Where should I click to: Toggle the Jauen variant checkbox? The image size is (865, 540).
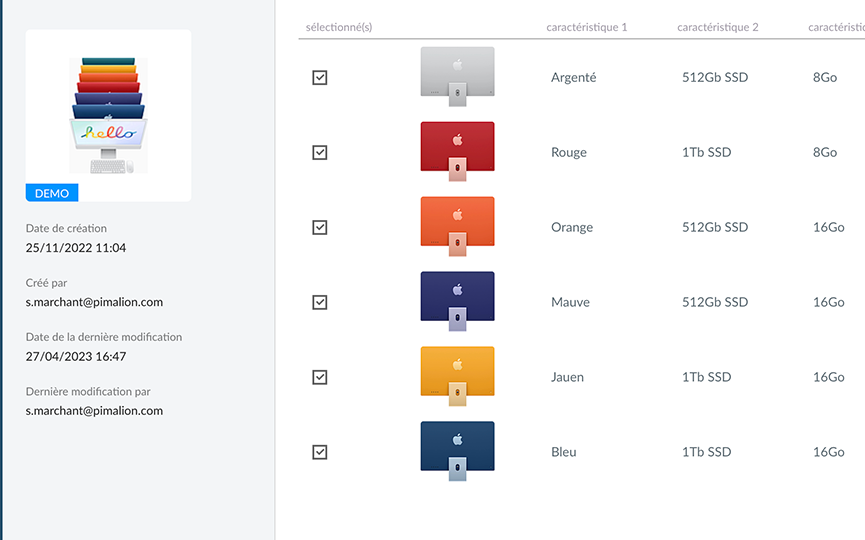320,377
